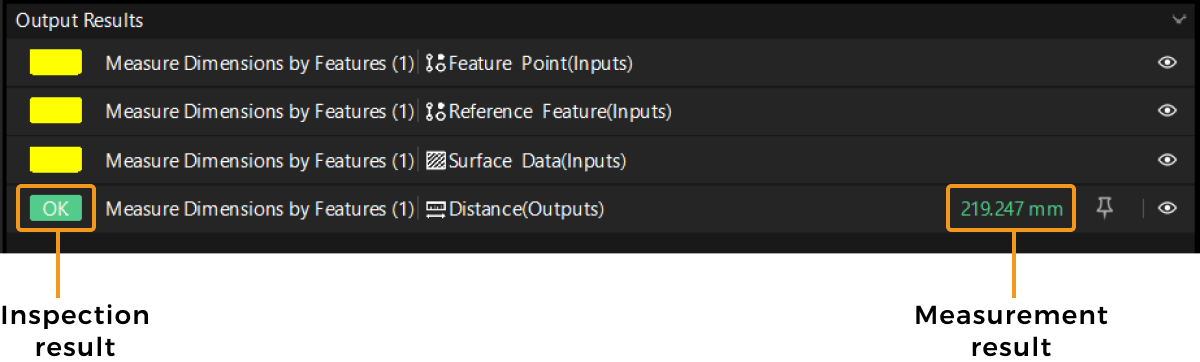Select the Feature Point(Inputs) row
The width and height of the screenshot is (1200, 362).
coord(598,64)
